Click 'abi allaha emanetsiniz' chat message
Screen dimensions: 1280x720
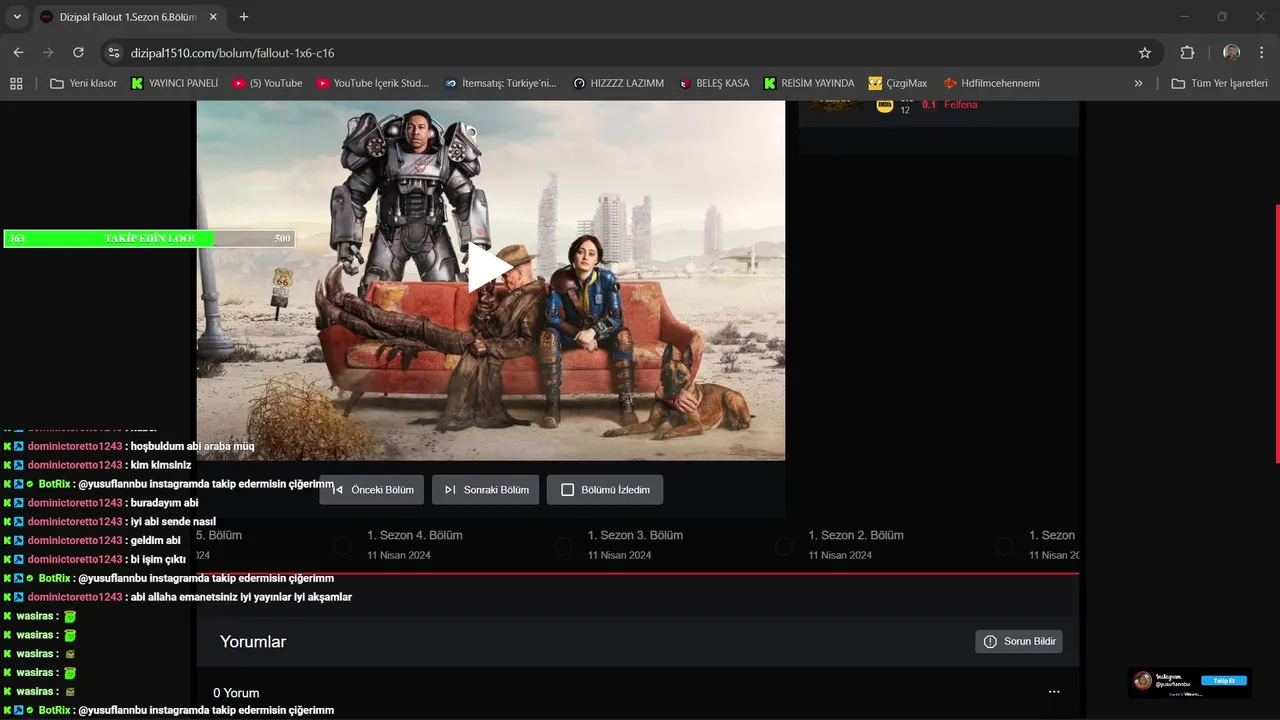pos(241,597)
